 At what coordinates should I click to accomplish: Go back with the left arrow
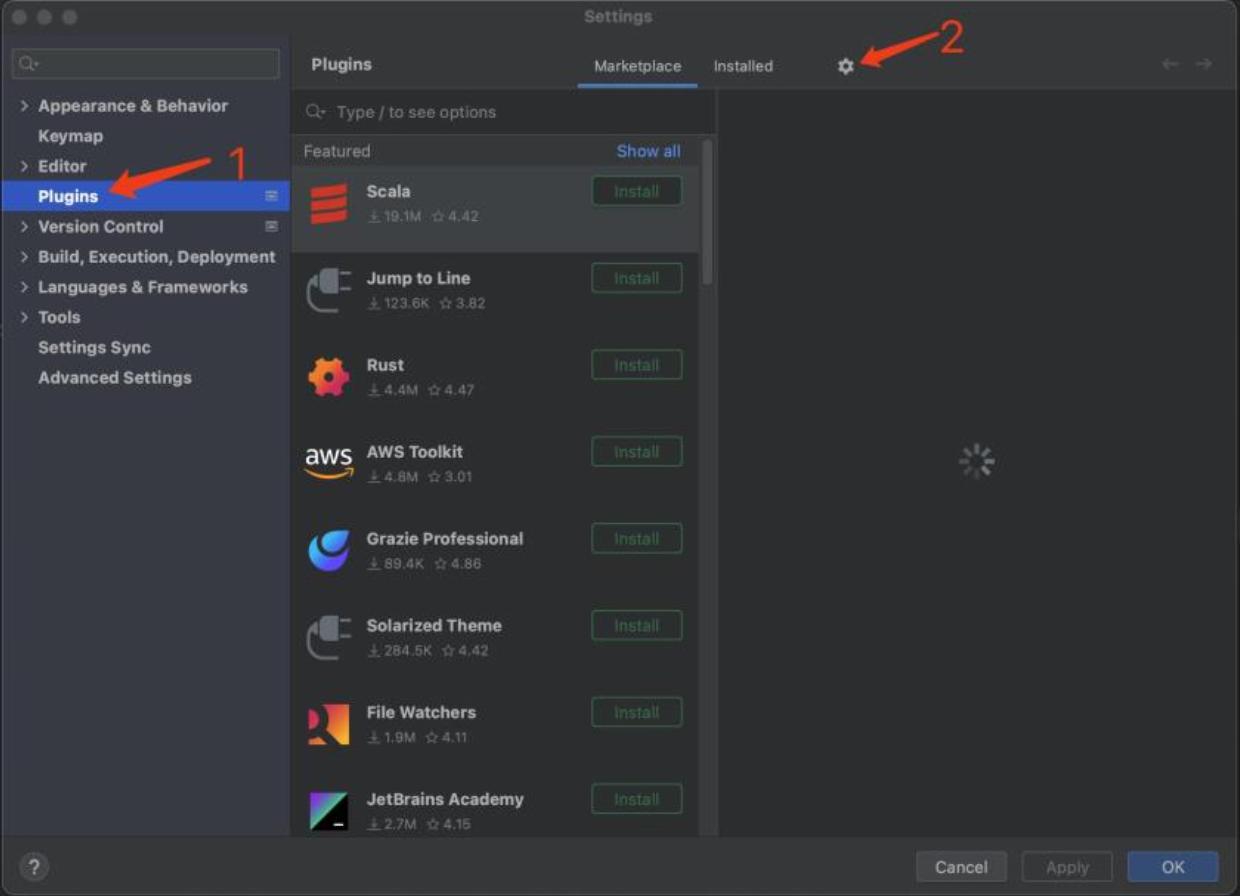(1170, 64)
